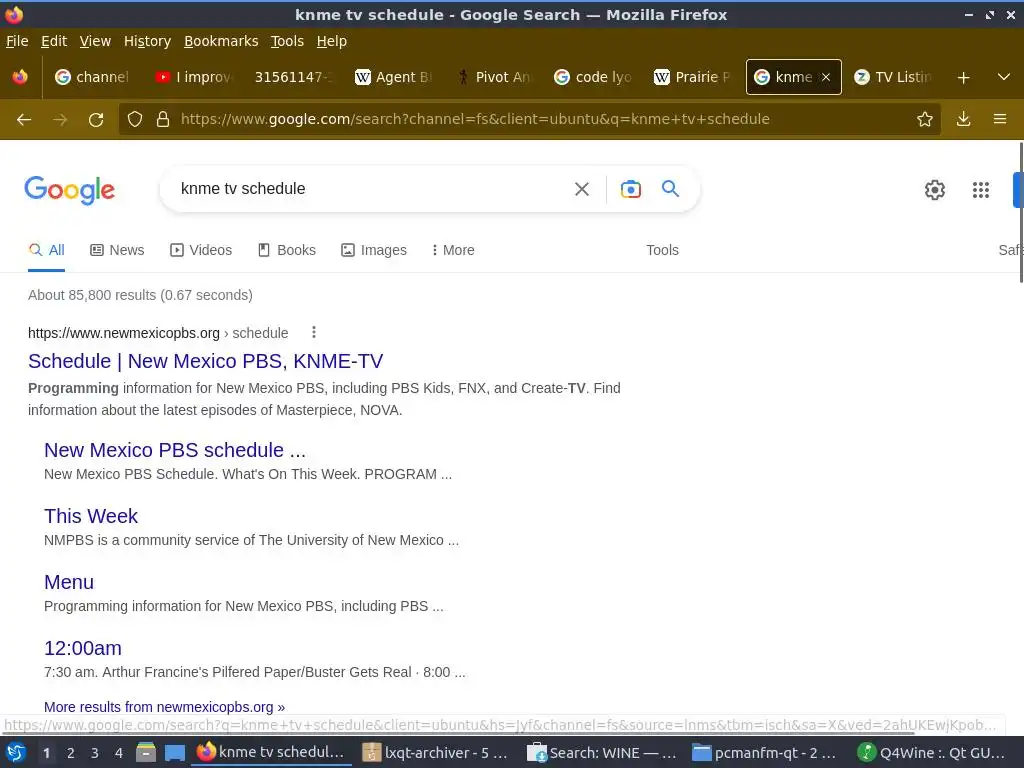This screenshot has width=1024, height=768.
Task: Open the Bookmarks menu
Action: pyautogui.click(x=221, y=41)
